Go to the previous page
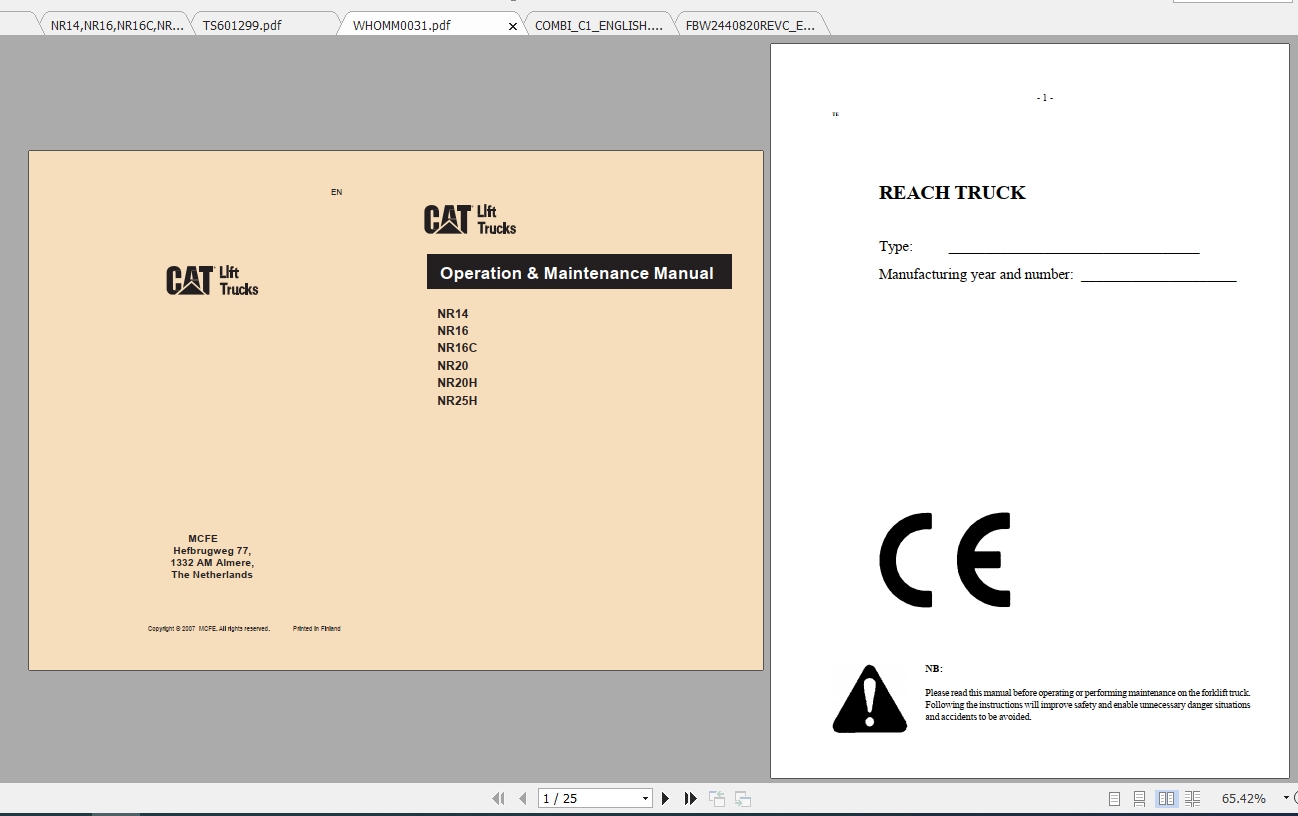The image size is (1298, 816). tap(522, 798)
